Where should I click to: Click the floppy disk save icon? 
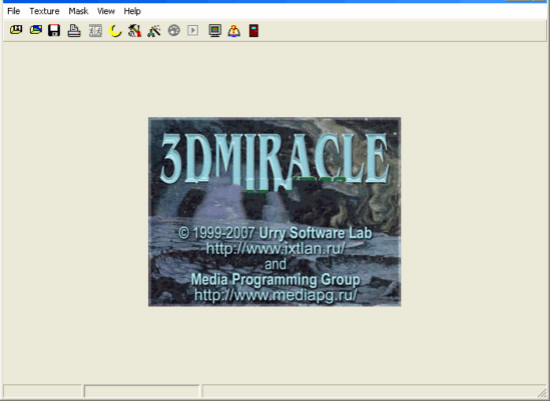pyautogui.click(x=54, y=31)
